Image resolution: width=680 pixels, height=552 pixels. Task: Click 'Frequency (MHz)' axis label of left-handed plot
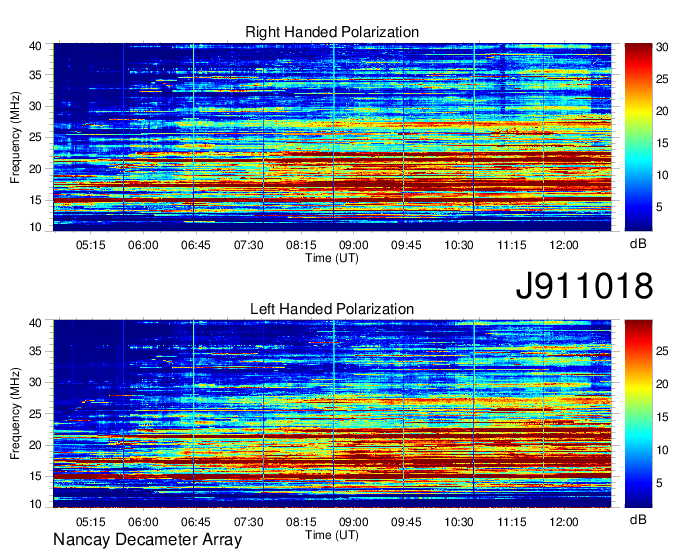point(15,414)
